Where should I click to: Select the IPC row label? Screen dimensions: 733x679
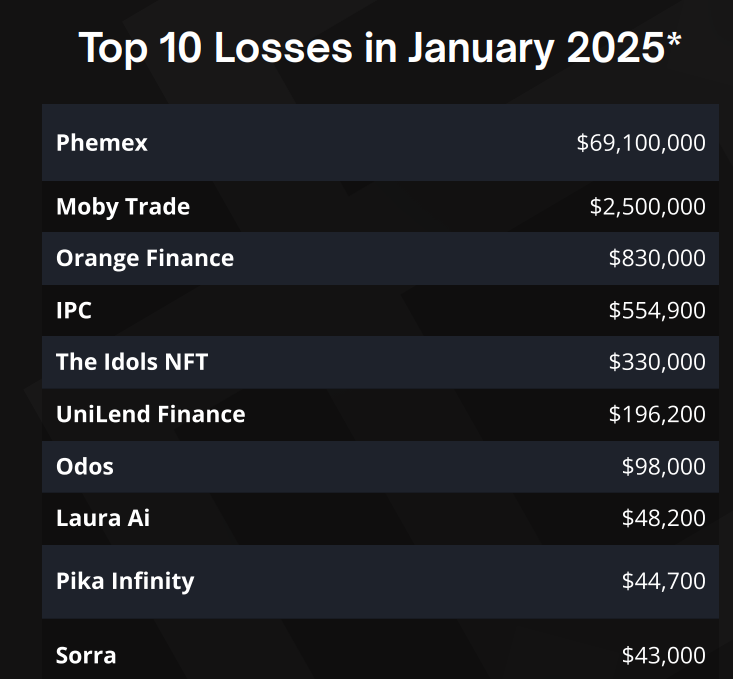point(74,310)
